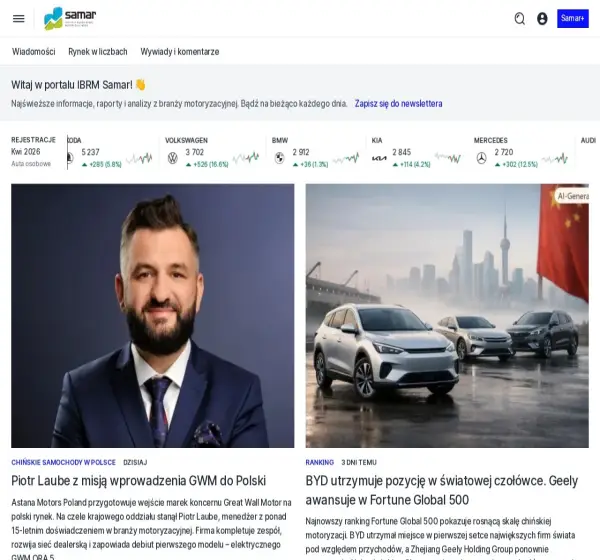Image resolution: width=600 pixels, height=560 pixels.
Task: Click the 3 DNI TEMU label
Action: point(359,462)
